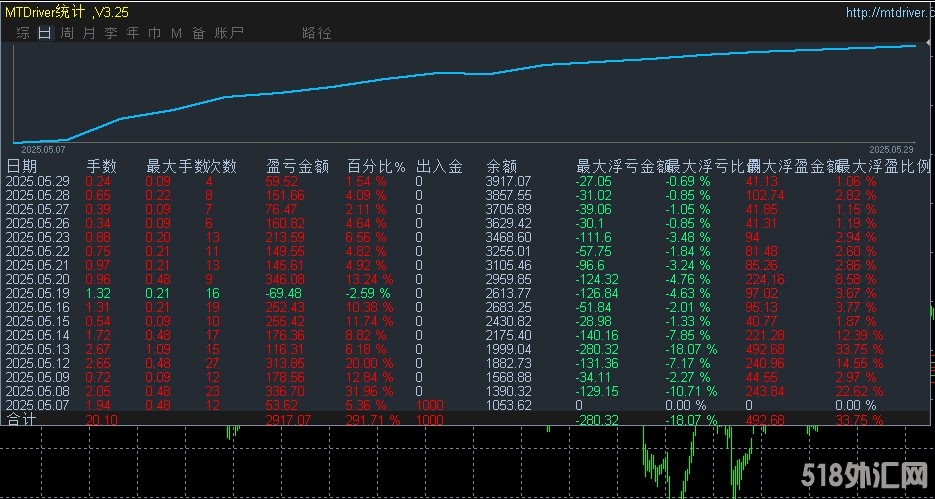Select the 2025.05.07 date cell

(x=37, y=405)
